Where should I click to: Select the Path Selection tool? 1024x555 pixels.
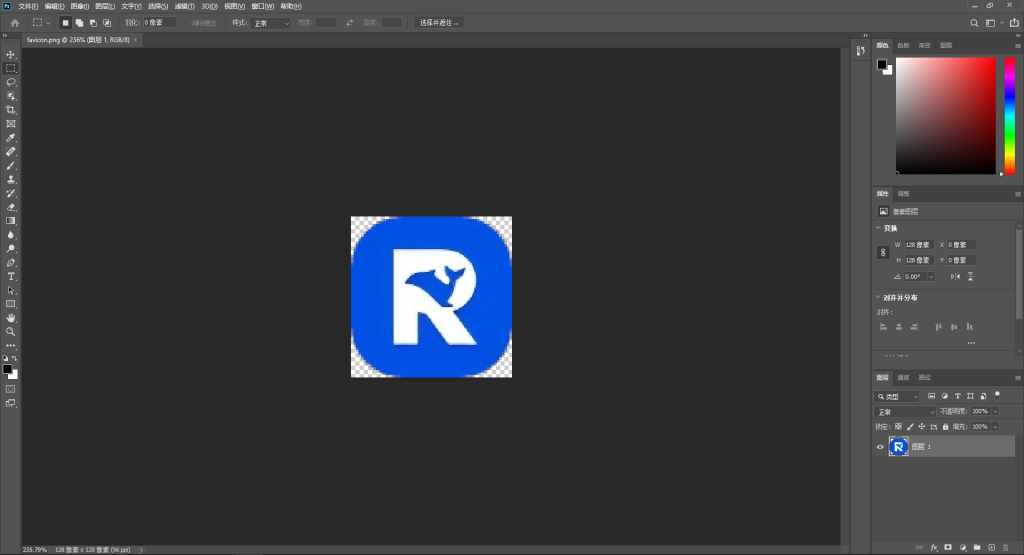10,291
